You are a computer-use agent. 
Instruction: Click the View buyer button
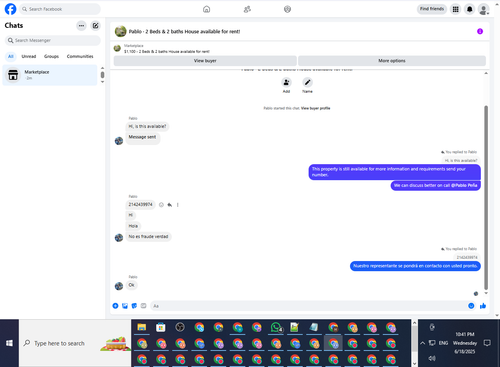[x=205, y=61]
